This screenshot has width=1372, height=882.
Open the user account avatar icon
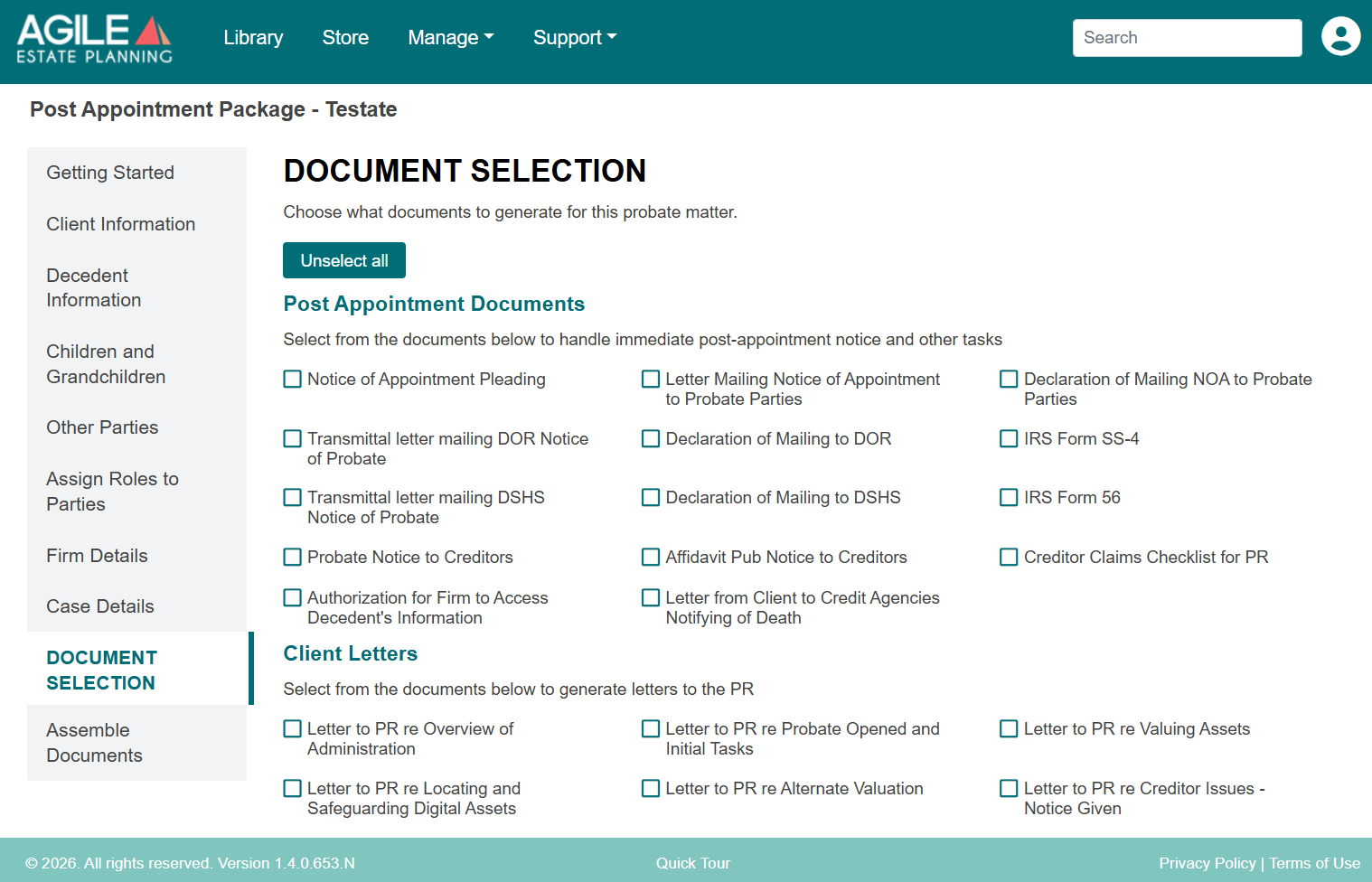tap(1340, 37)
